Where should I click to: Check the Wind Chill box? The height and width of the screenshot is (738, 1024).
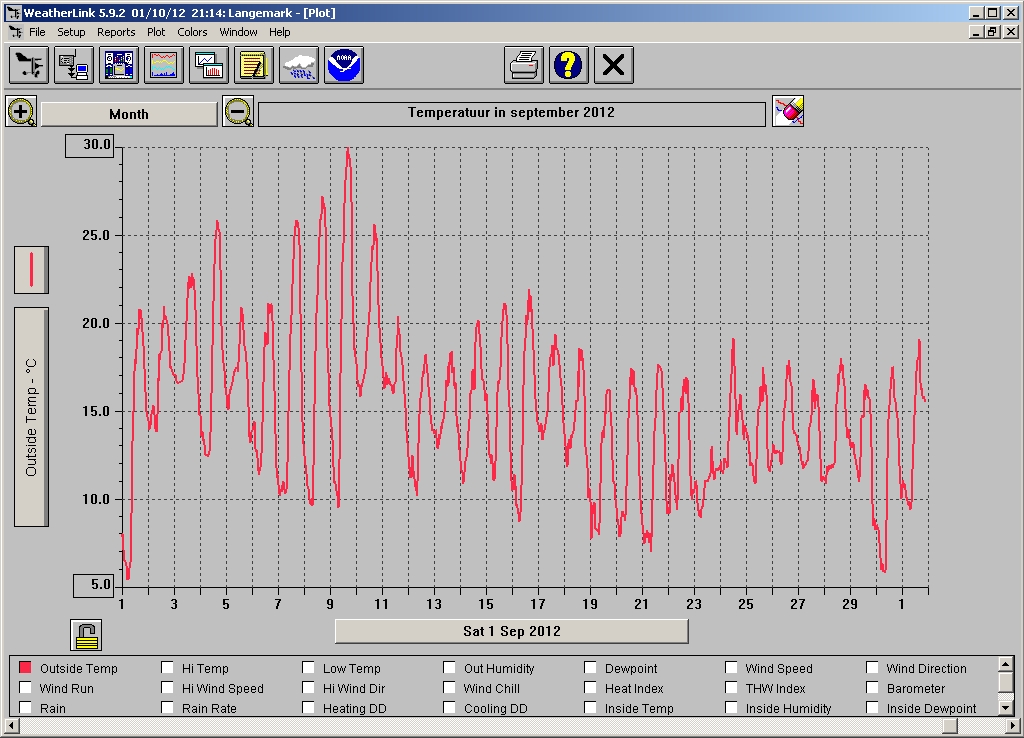coord(449,688)
